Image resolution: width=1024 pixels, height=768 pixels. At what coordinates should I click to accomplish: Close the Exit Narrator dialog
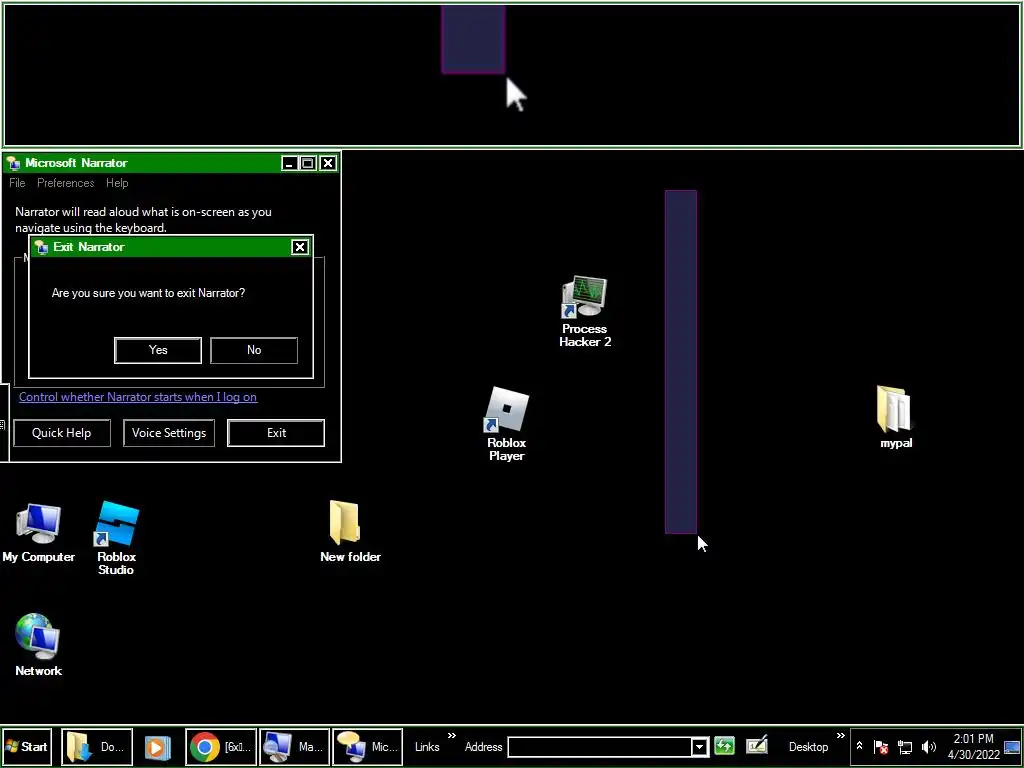pos(300,247)
